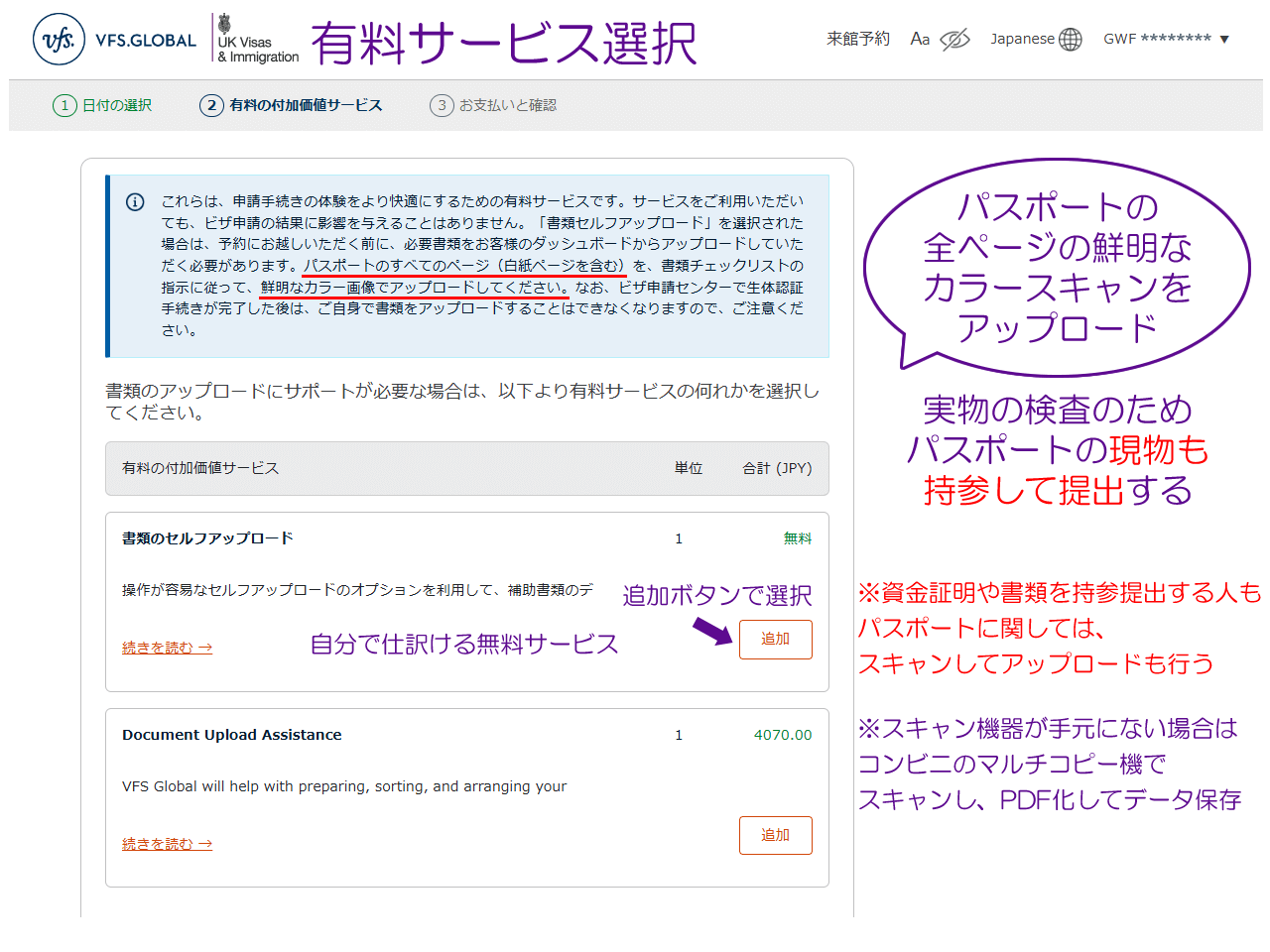Click the Aa font size control
Image resolution: width=1270 pixels, height=952 pixels.
pos(920,40)
